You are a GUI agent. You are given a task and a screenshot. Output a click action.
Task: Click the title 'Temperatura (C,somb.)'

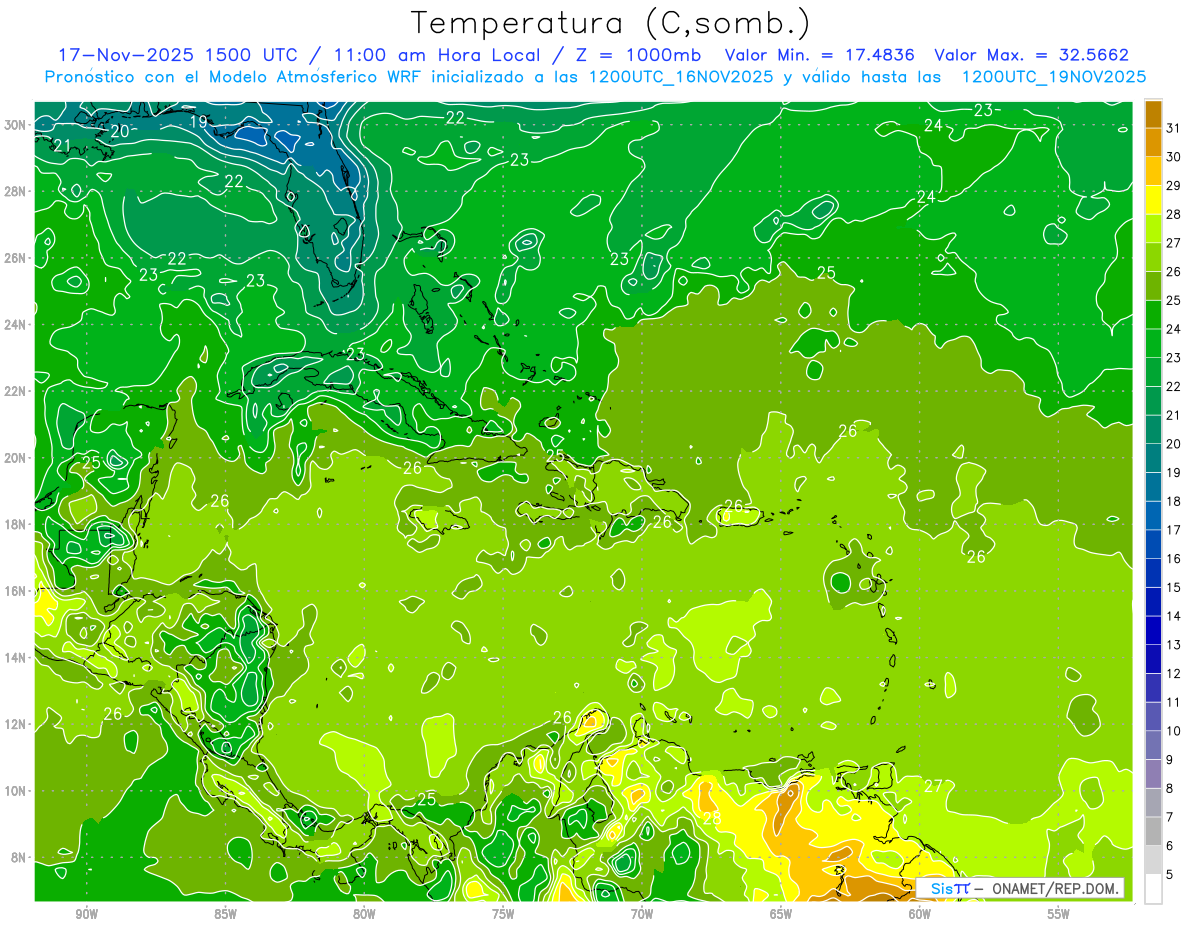click(x=610, y=22)
